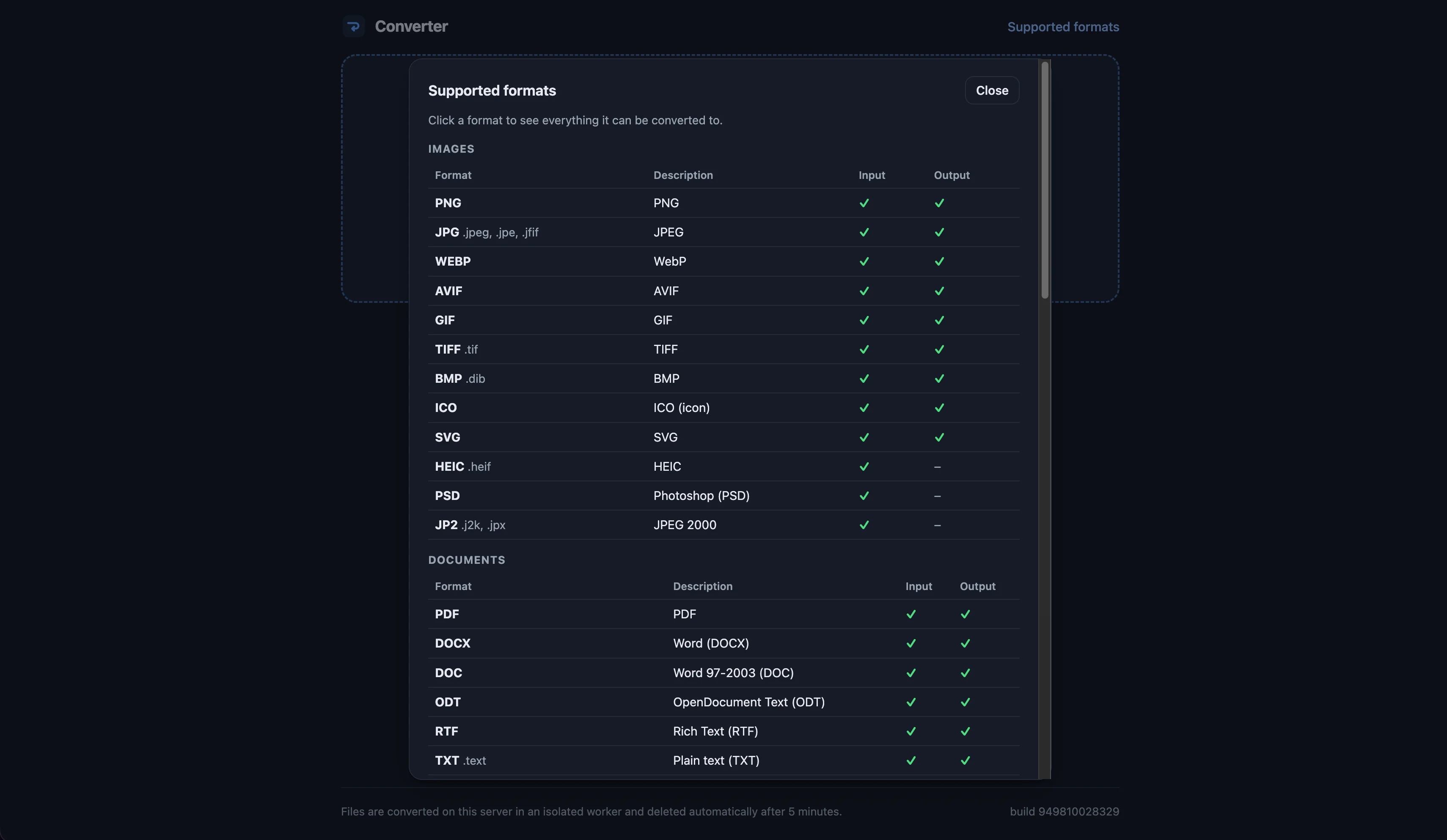Select the PSD format row
The image size is (1447, 840).
coord(723,496)
